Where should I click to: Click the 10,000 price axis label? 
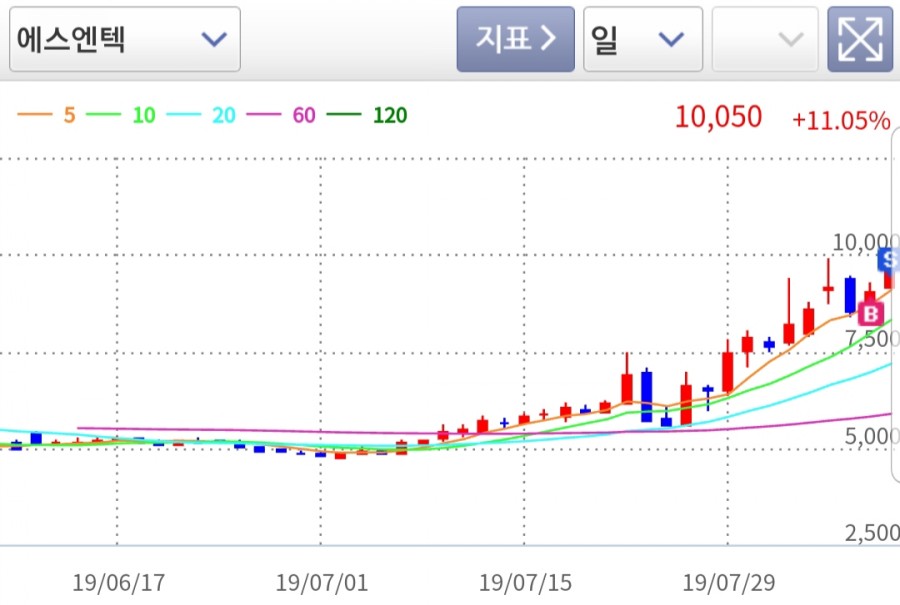coord(866,242)
